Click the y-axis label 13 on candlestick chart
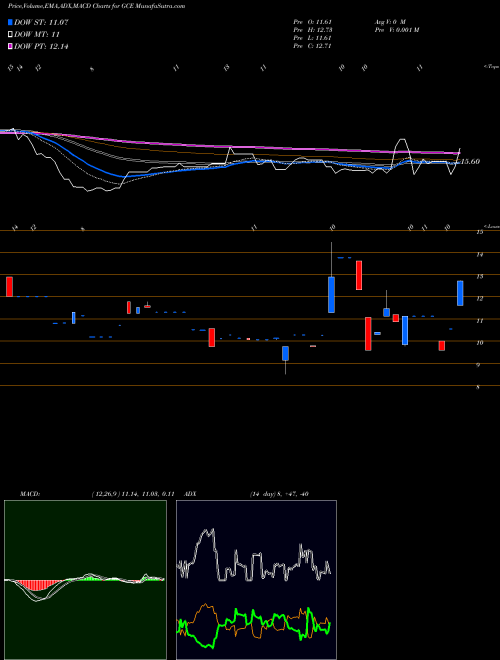 (x=479, y=277)
